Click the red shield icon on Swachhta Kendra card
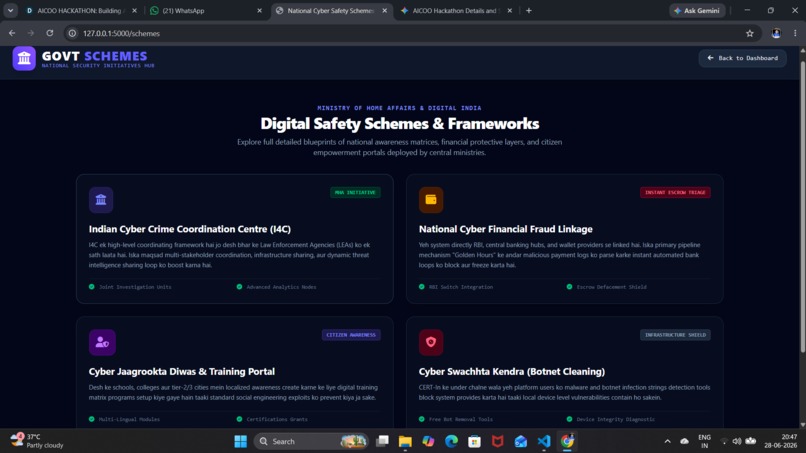Viewport: 806px width, 453px height. point(431,342)
